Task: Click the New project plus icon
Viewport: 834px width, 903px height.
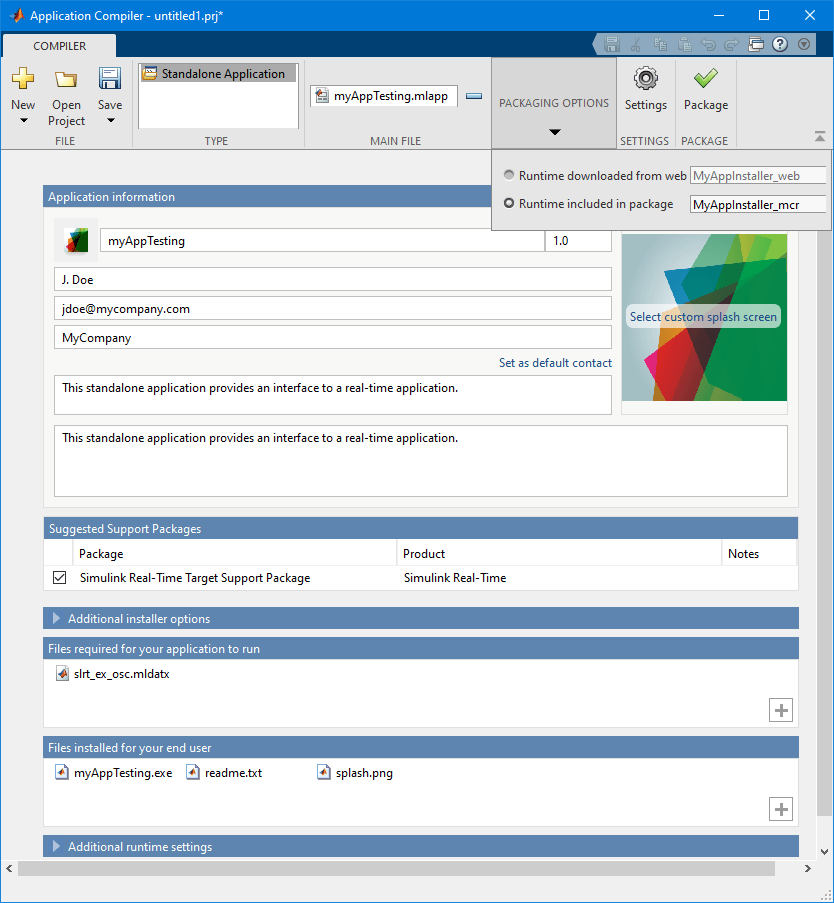Action: tap(23, 80)
